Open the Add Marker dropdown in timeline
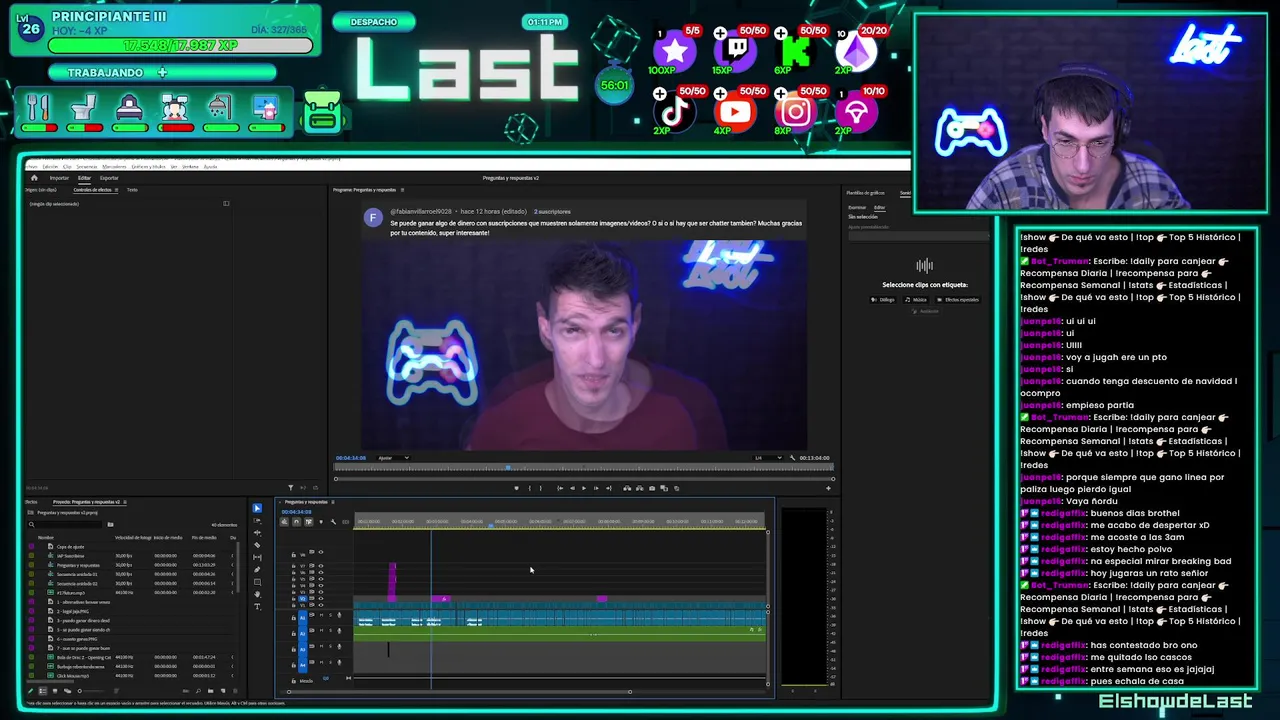This screenshot has width=1280, height=720. pos(321,522)
